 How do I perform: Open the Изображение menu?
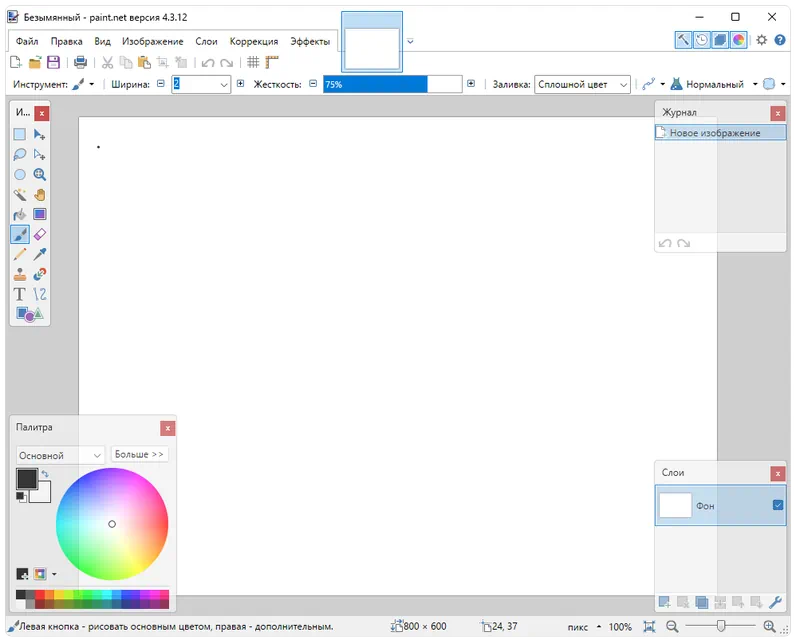[x=153, y=41]
